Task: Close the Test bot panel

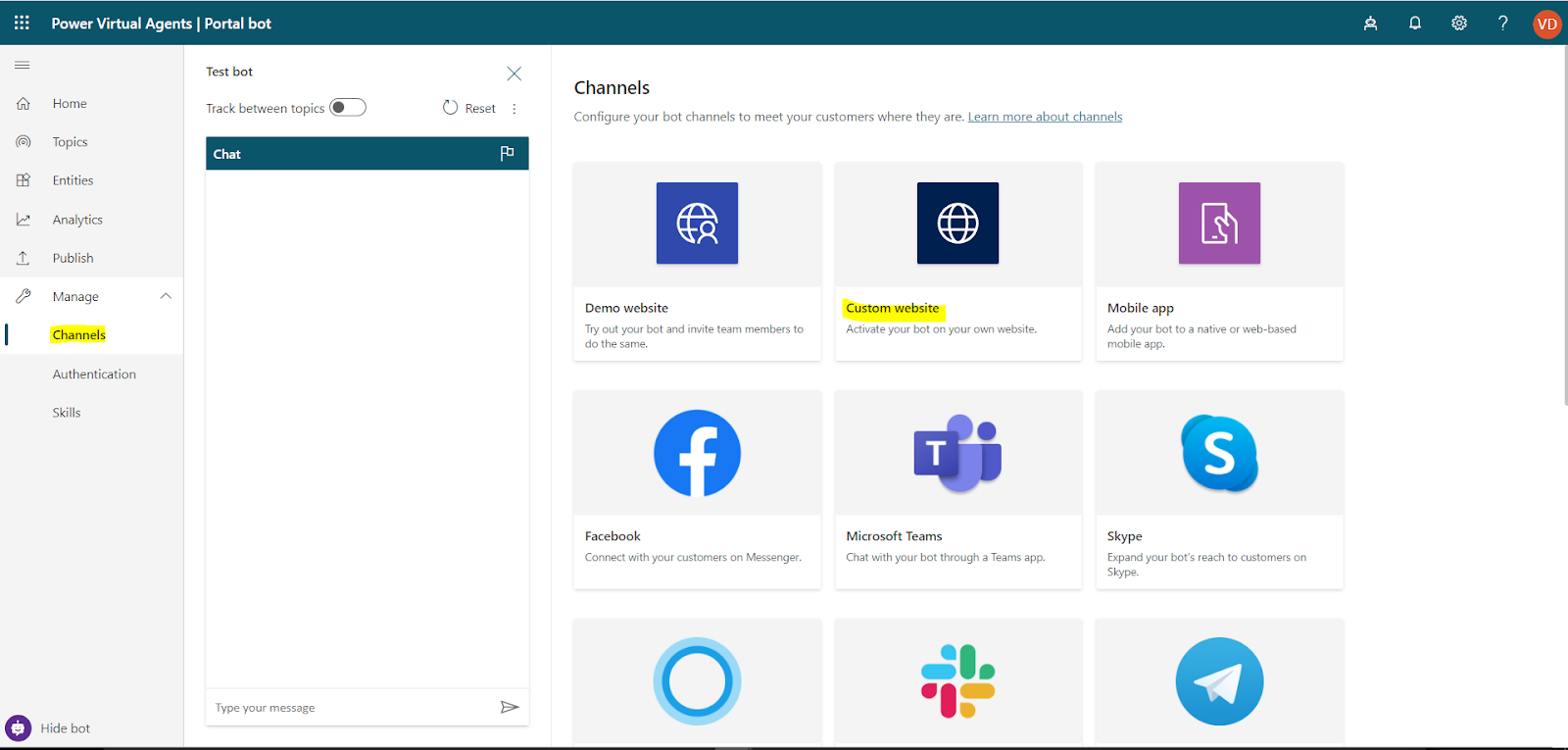Action: pos(514,74)
